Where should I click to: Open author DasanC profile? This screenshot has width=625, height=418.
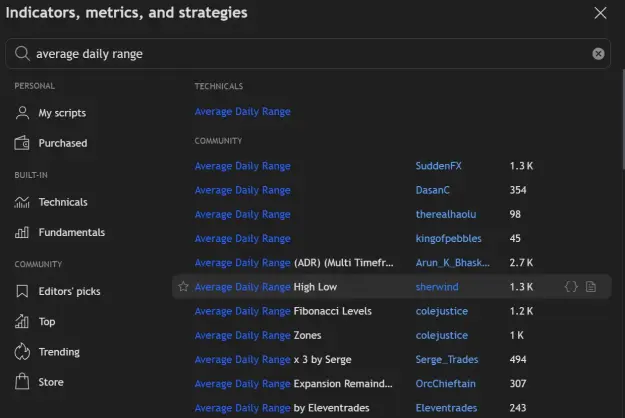click(432, 190)
